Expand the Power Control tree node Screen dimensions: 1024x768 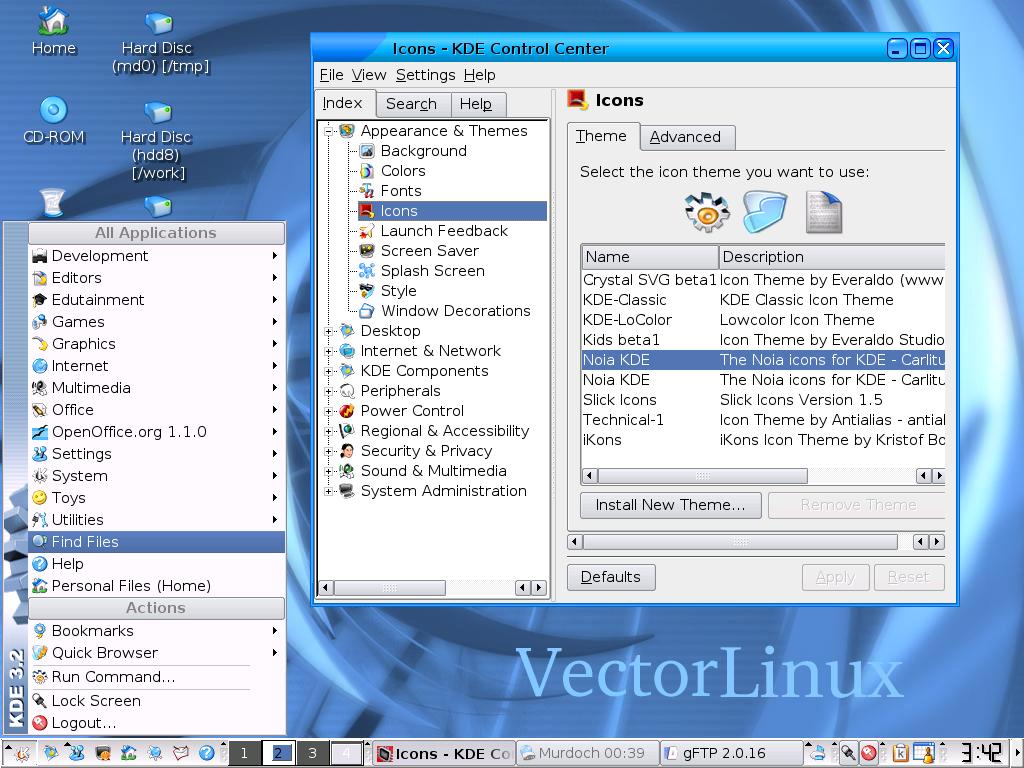329,411
